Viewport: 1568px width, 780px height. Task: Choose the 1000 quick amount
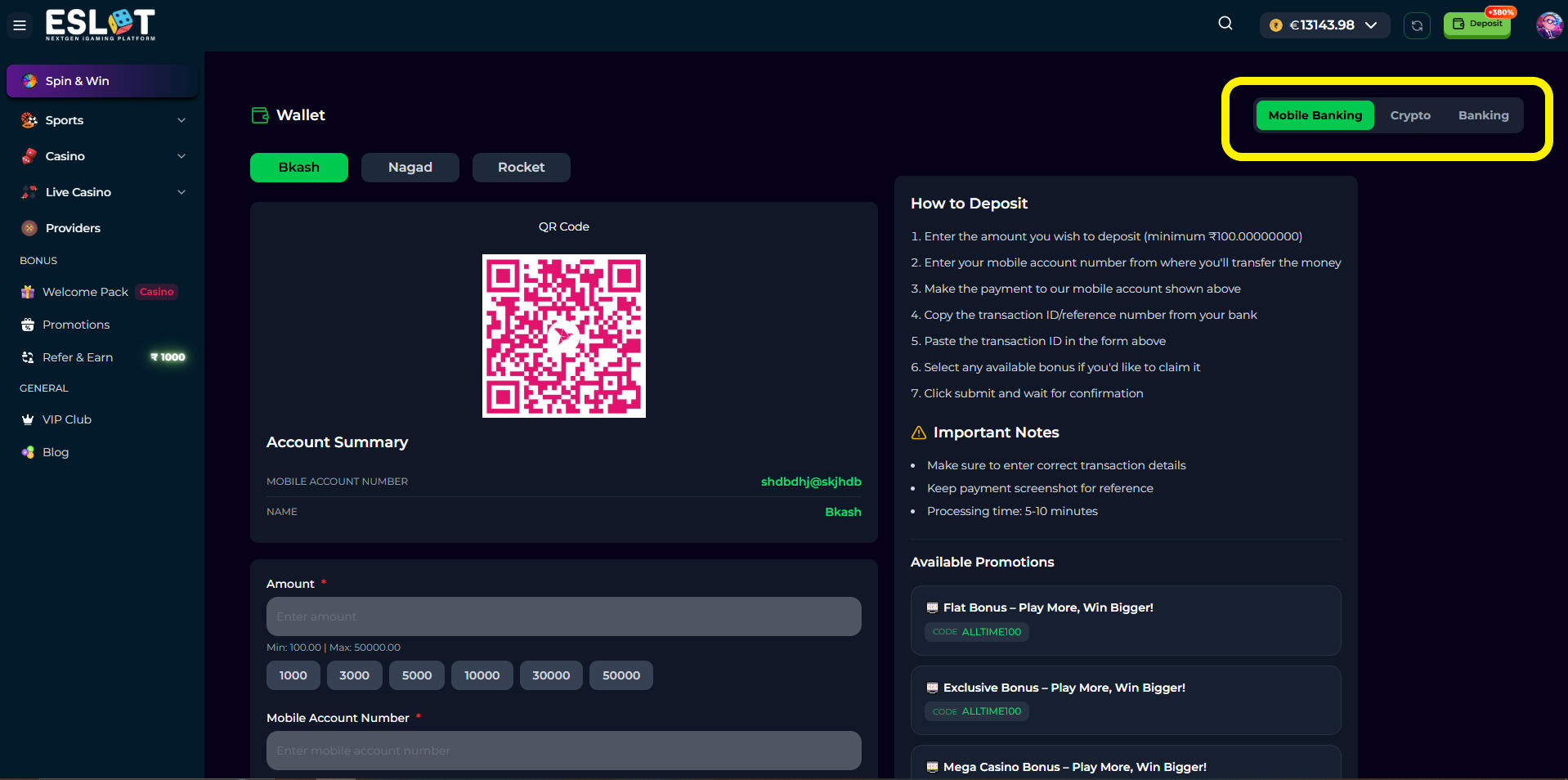point(293,675)
